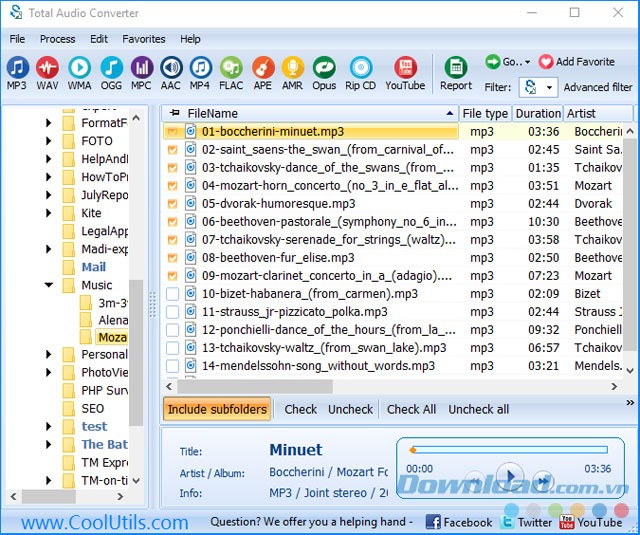This screenshot has height=535, width=640.
Task: Choose the AMR microphone icon
Action: tap(293, 68)
